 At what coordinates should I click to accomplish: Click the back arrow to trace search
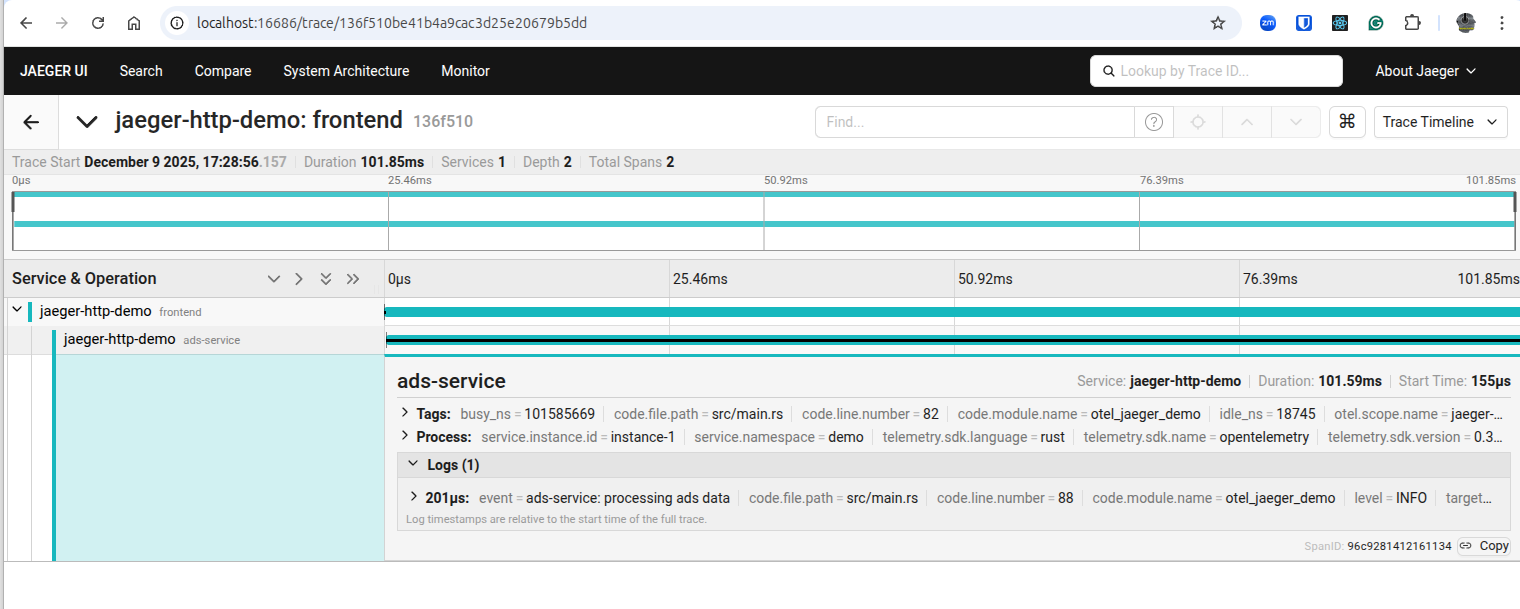tap(31, 122)
